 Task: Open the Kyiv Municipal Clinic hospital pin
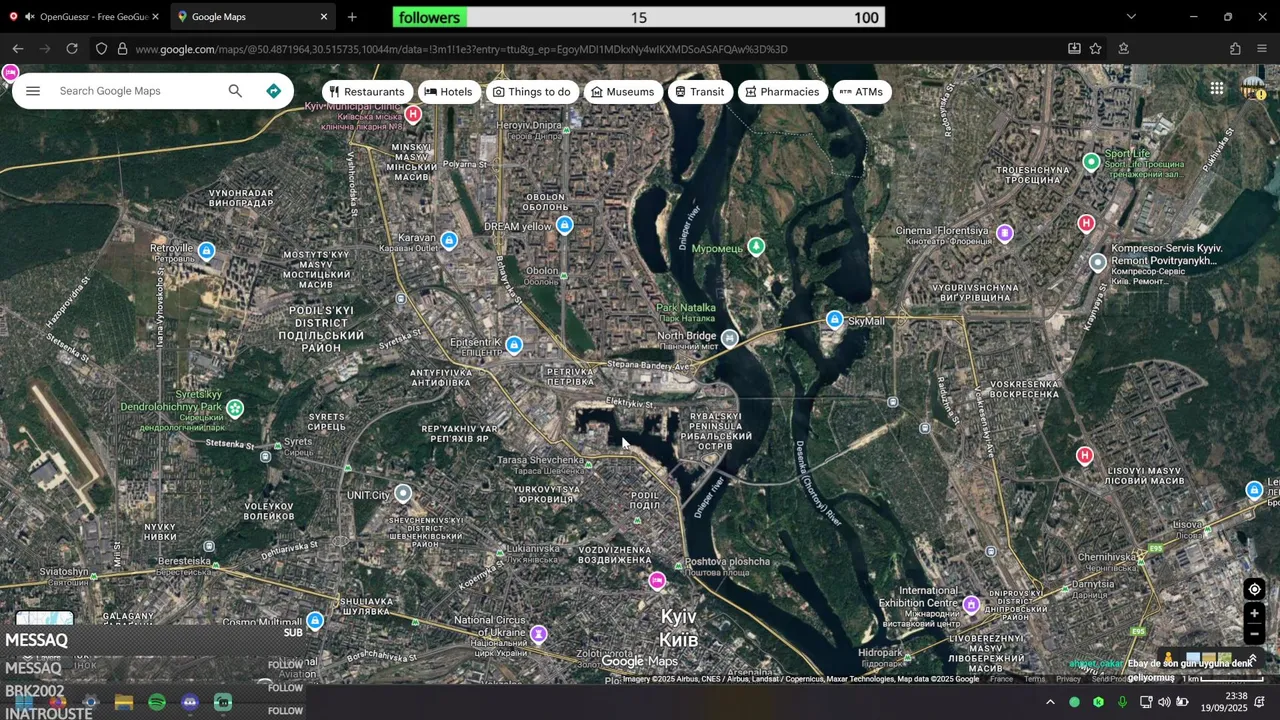click(x=413, y=114)
